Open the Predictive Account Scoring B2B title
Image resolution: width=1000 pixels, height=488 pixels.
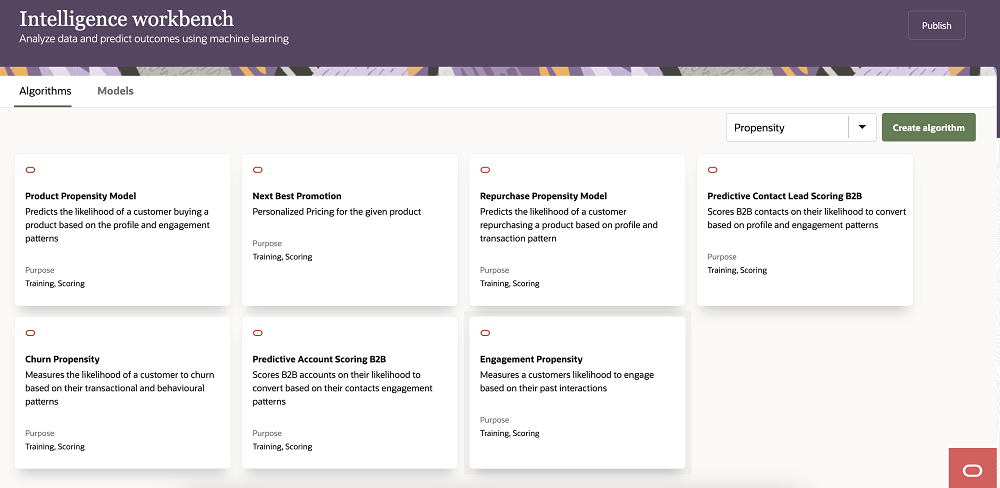(x=319, y=359)
